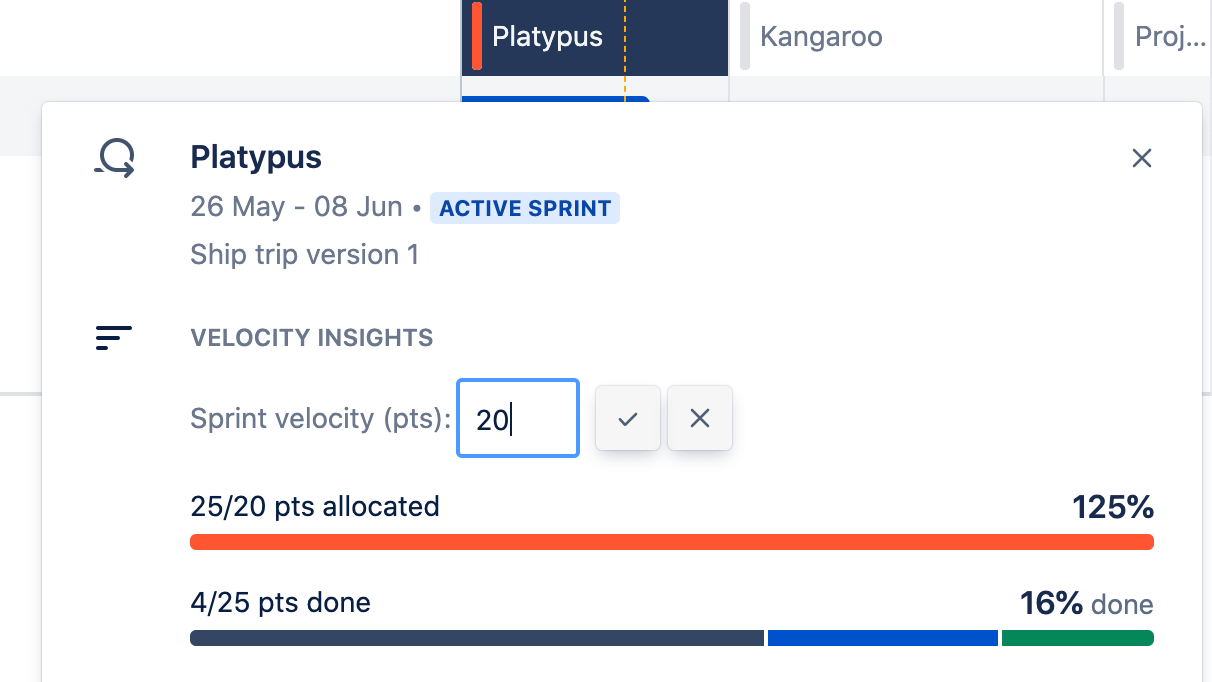Click the orange marker in Platypus header

(x=477, y=36)
